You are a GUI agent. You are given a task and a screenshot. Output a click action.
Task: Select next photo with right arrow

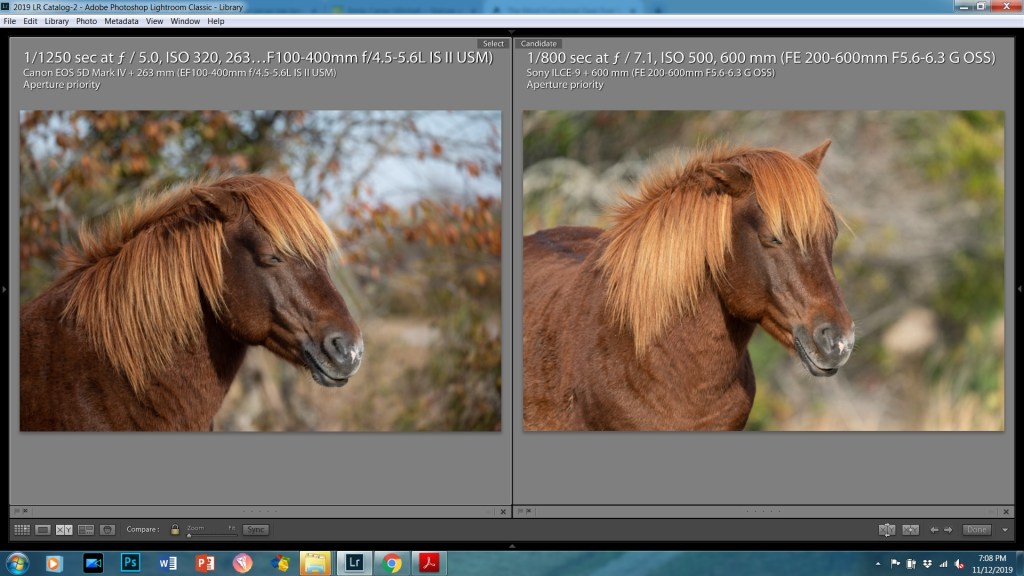click(x=947, y=529)
